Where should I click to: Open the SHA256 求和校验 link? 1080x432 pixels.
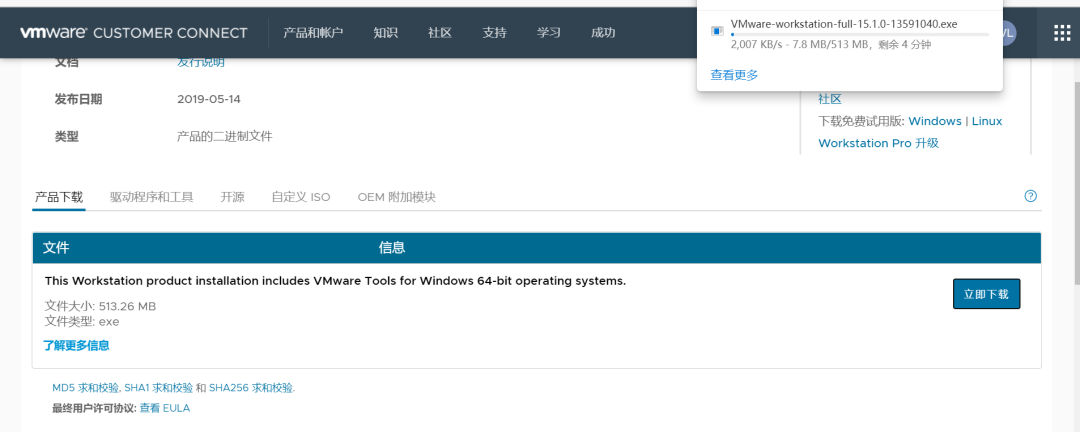251,388
